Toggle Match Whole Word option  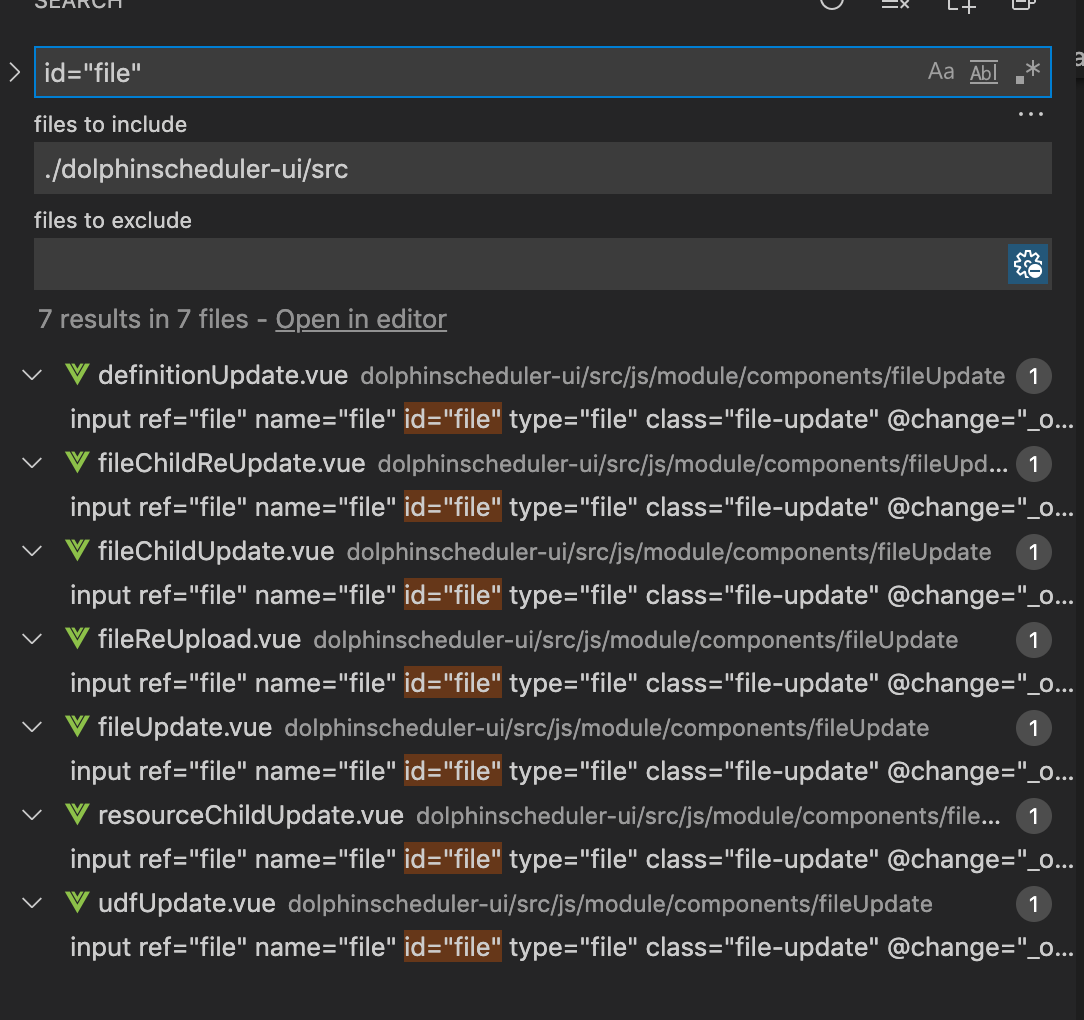click(x=984, y=72)
